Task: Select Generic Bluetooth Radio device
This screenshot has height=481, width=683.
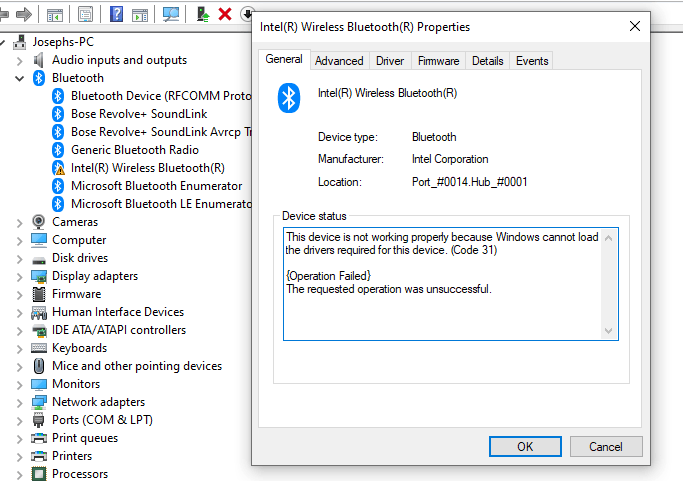Action: (x=135, y=150)
